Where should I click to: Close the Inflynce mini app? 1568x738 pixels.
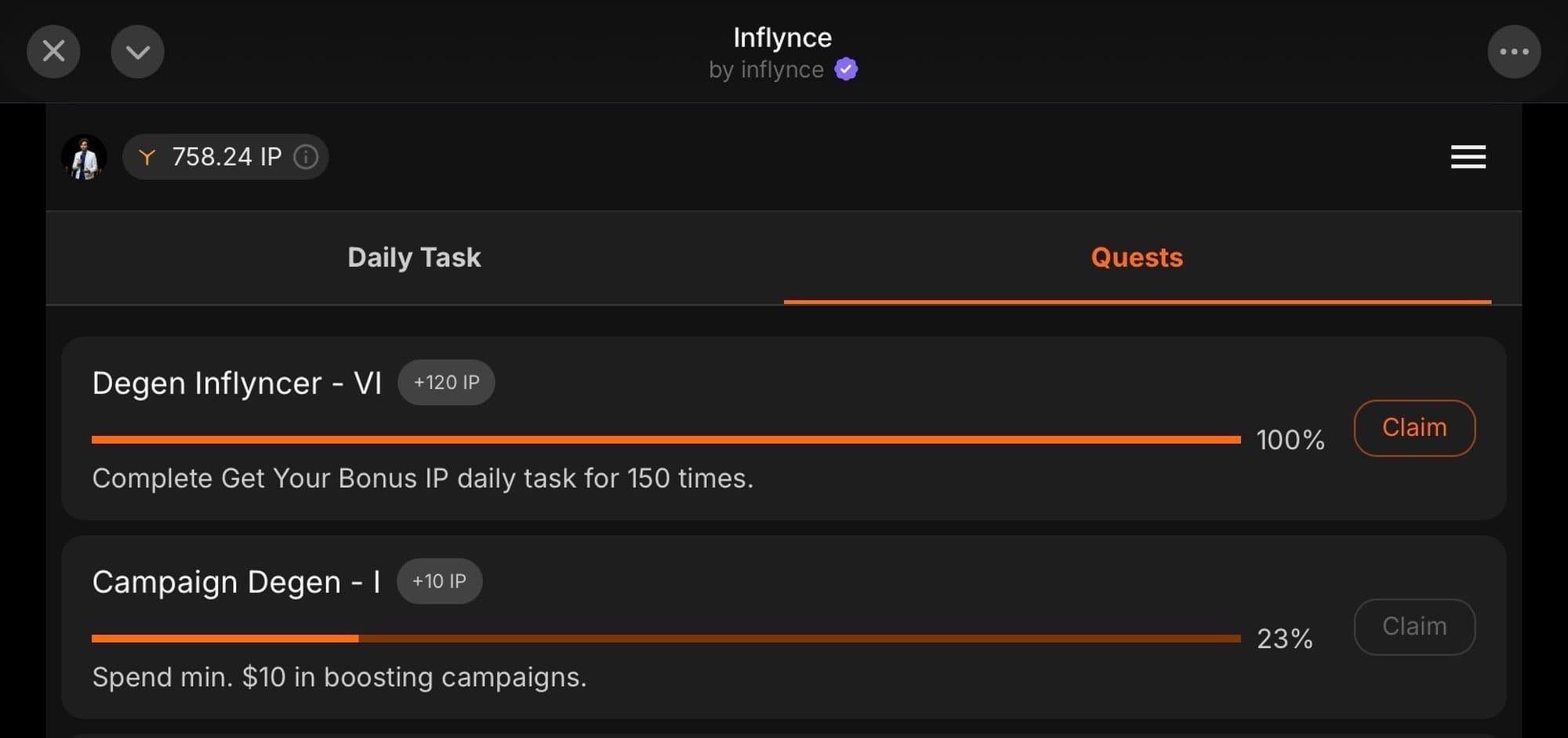(x=53, y=52)
